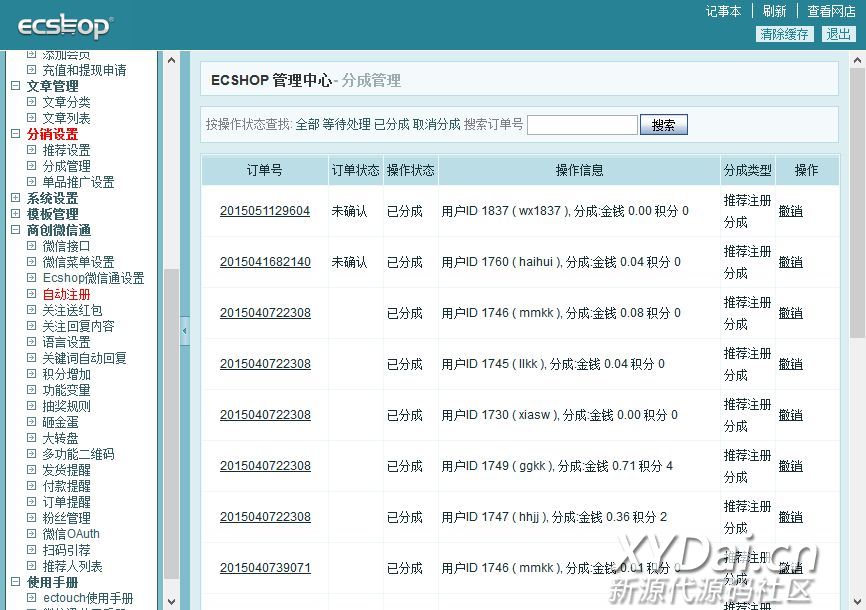Click the 关键词自动回复 item icon
This screenshot has width=866, height=610.
pyautogui.click(x=31, y=357)
